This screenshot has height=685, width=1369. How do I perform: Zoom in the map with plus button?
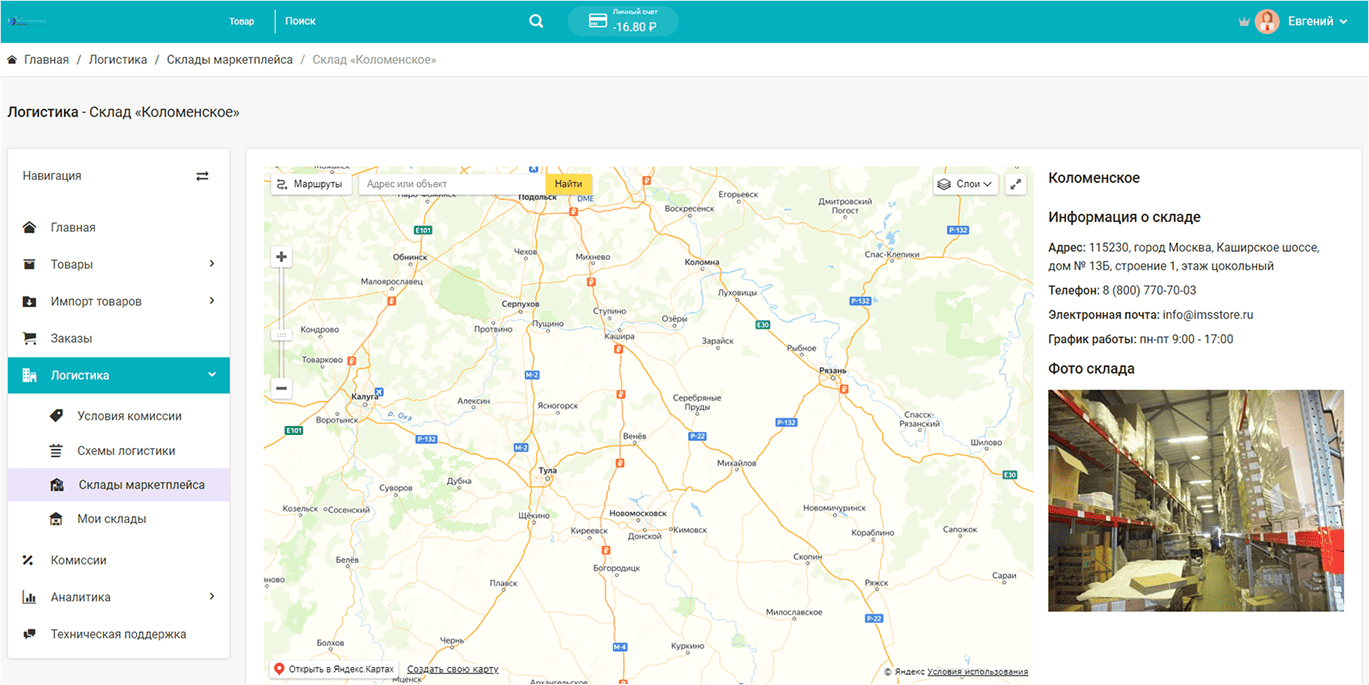[281, 257]
